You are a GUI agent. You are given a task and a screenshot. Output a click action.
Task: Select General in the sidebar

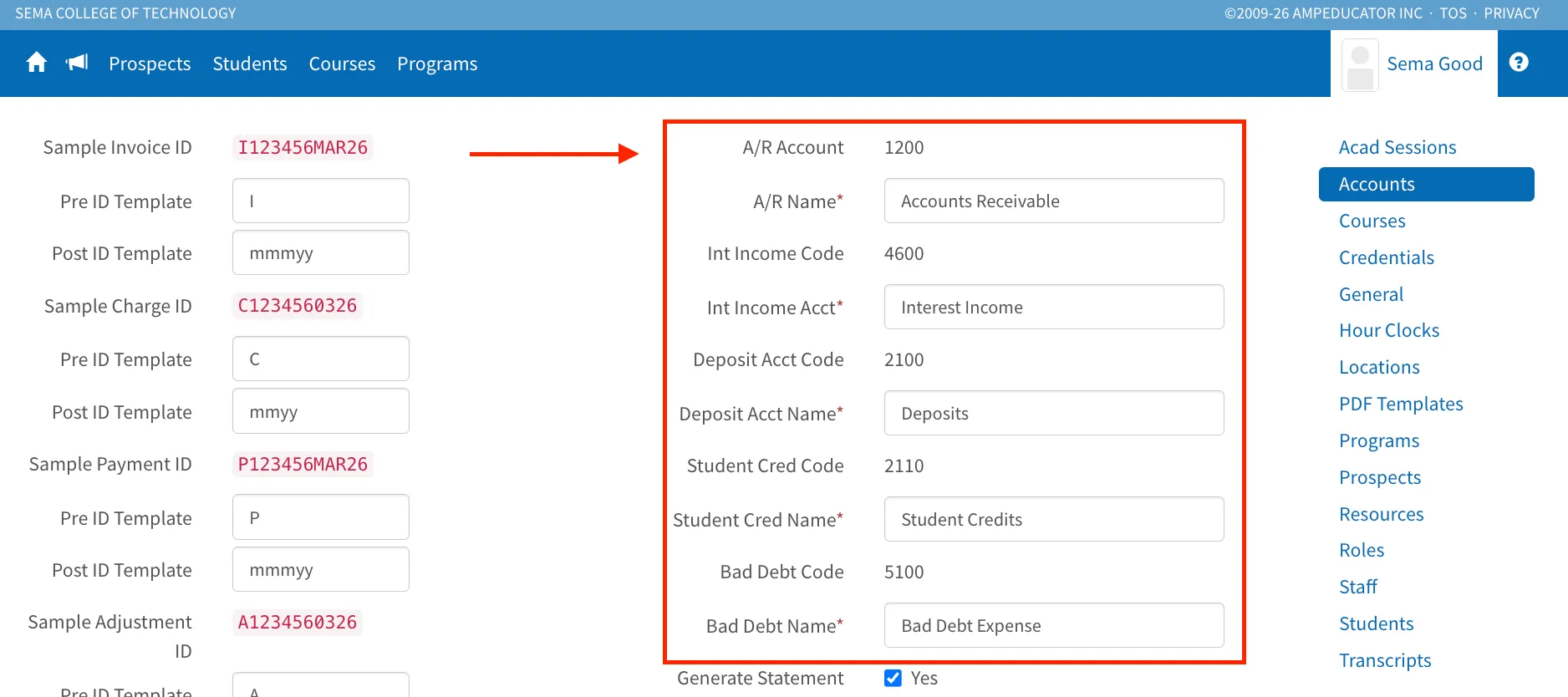coord(1371,294)
